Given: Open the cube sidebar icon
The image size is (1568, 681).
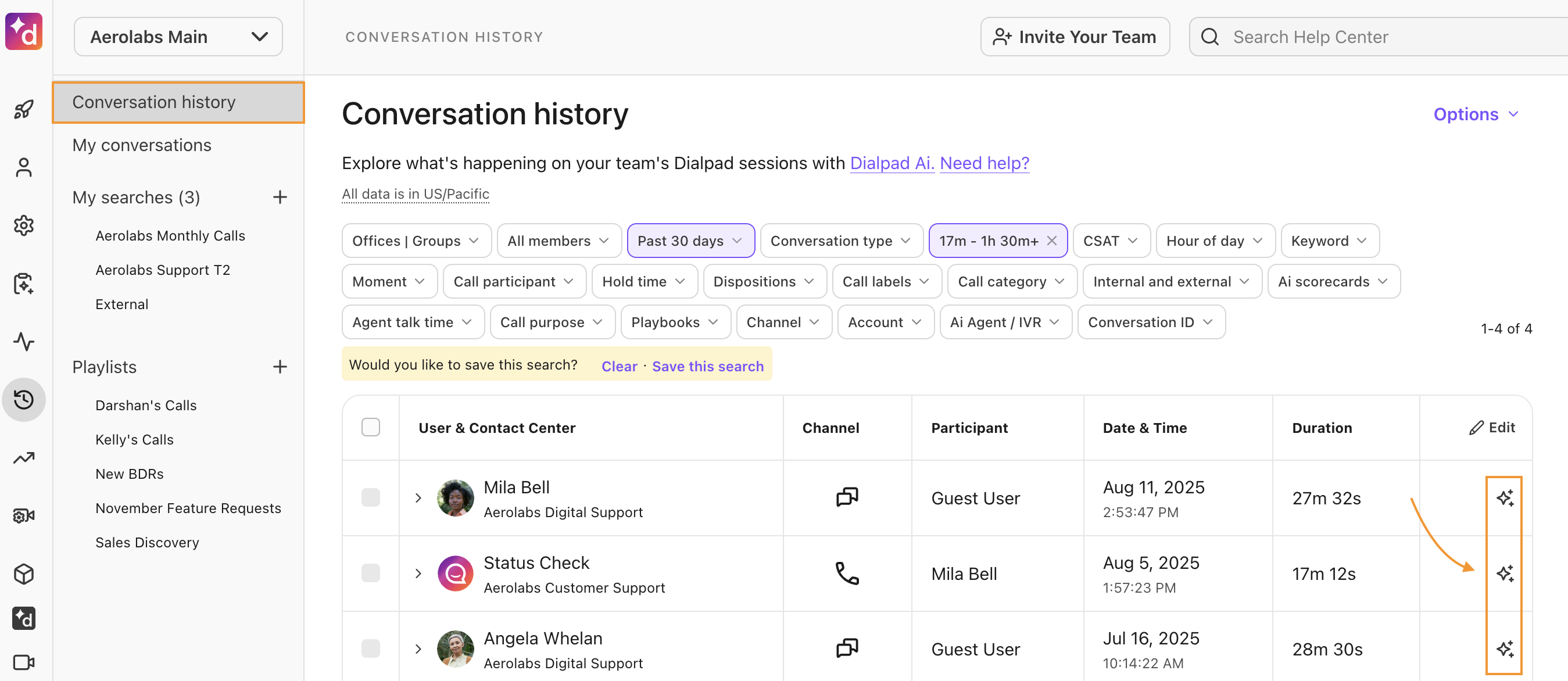Looking at the screenshot, I should (x=24, y=574).
